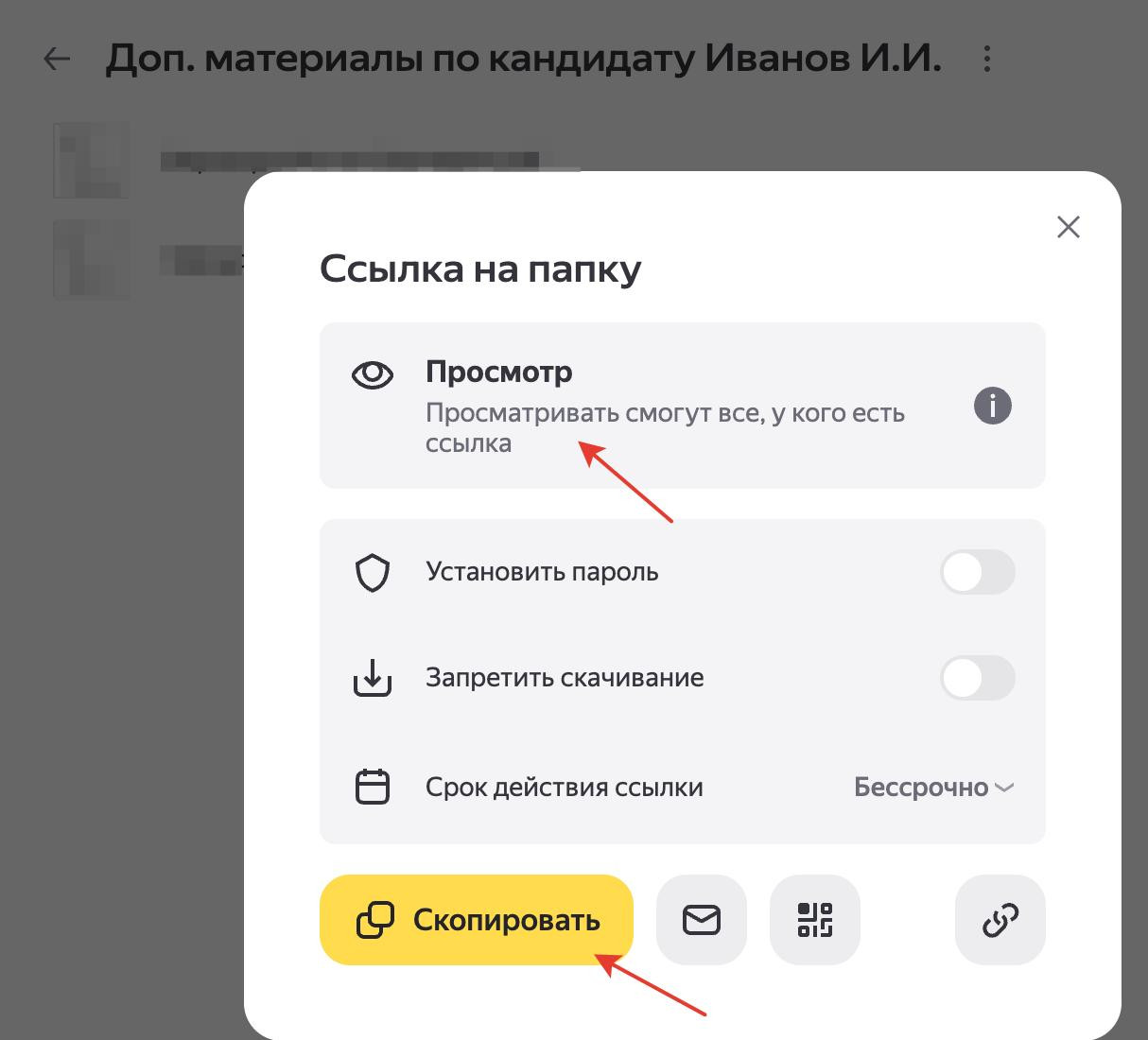Select the Срок действия ссылки row
Image resolution: width=1148 pixels, height=1040 pixels.
tap(683, 788)
